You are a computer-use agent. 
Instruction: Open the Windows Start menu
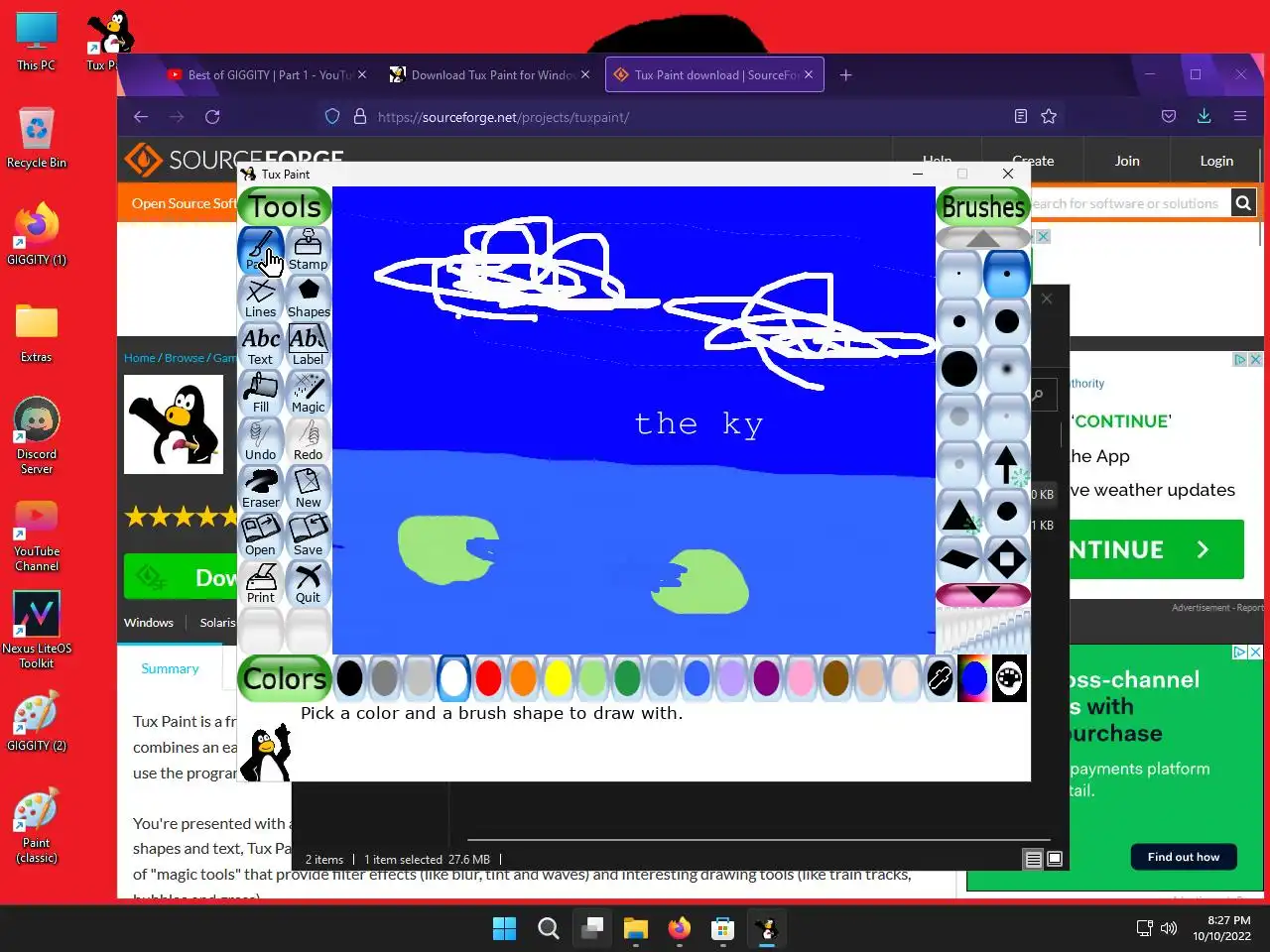pos(504,928)
